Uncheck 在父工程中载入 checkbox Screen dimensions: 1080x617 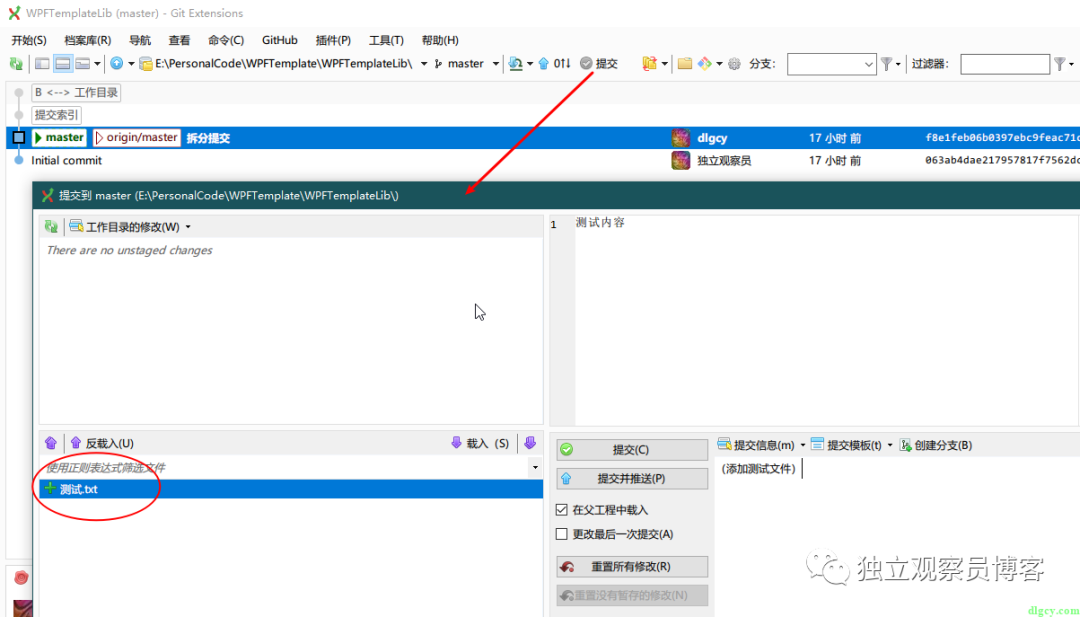click(x=562, y=509)
